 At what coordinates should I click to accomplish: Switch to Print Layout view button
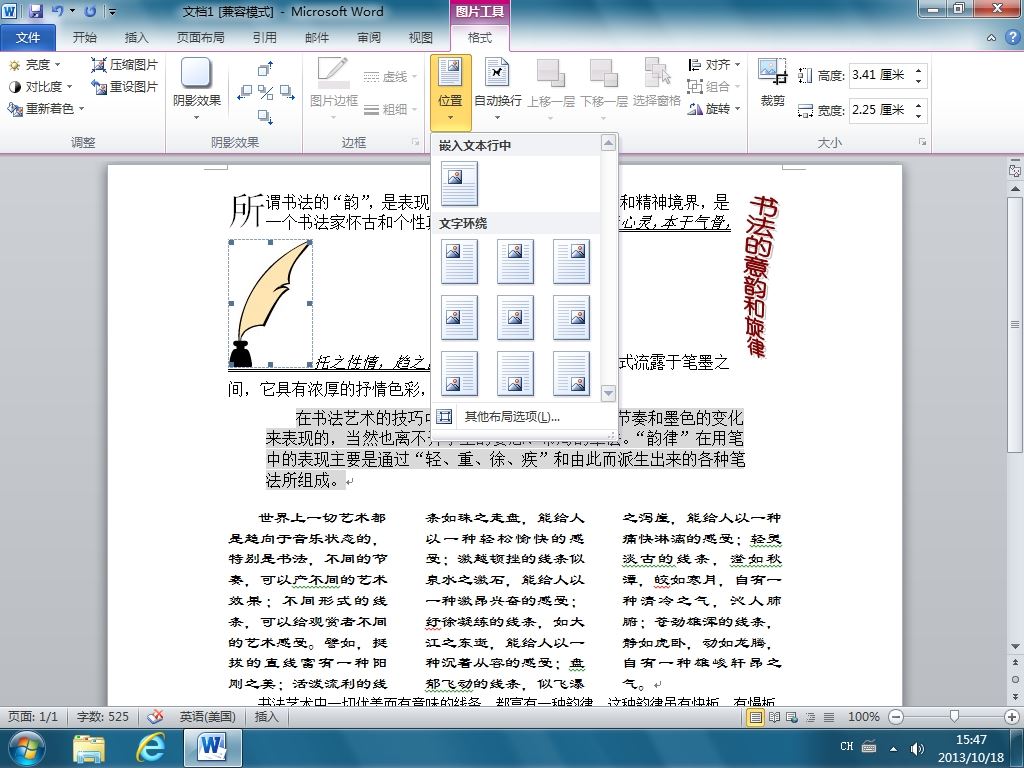(755, 717)
